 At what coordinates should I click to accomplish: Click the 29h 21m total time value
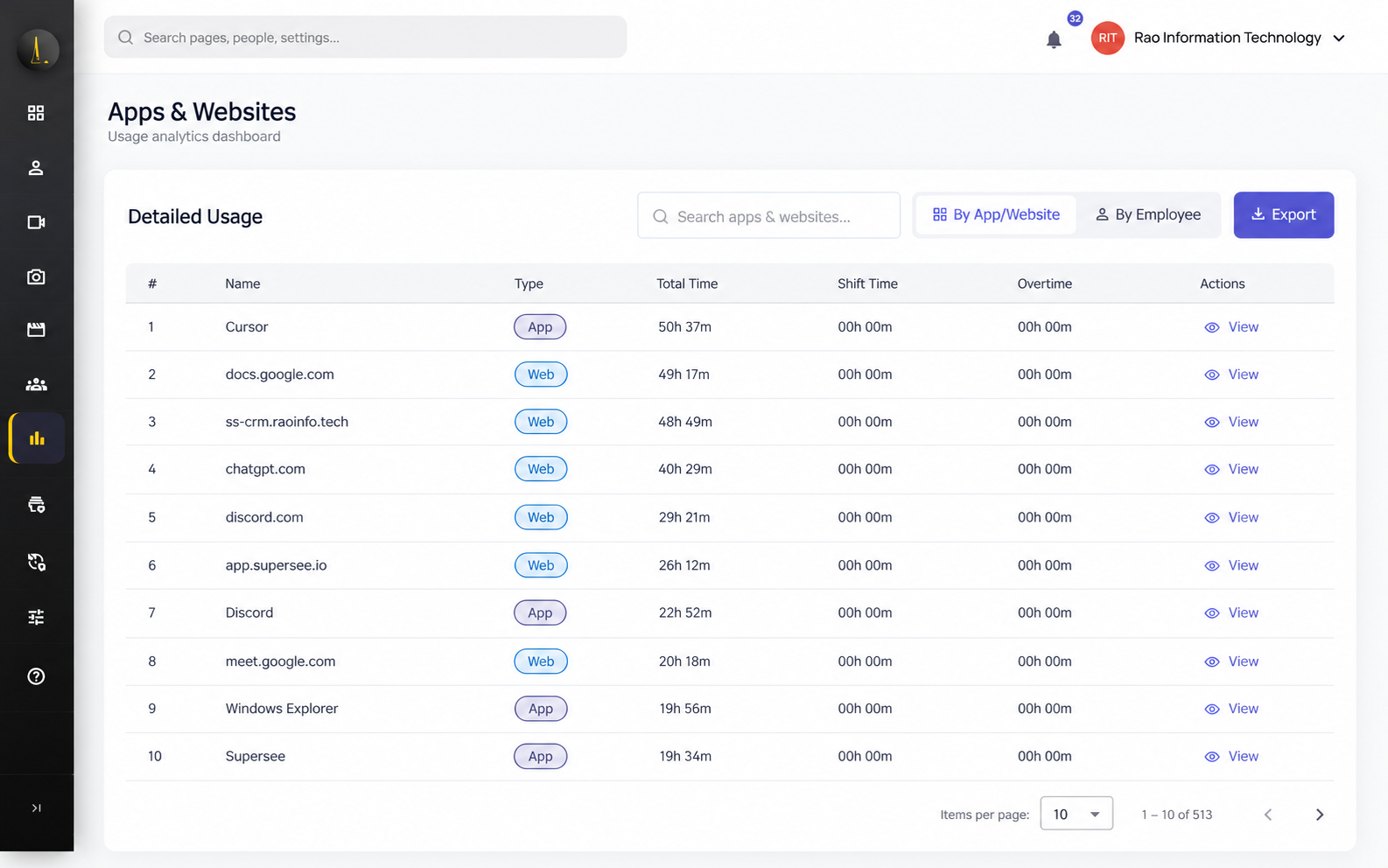tap(684, 517)
